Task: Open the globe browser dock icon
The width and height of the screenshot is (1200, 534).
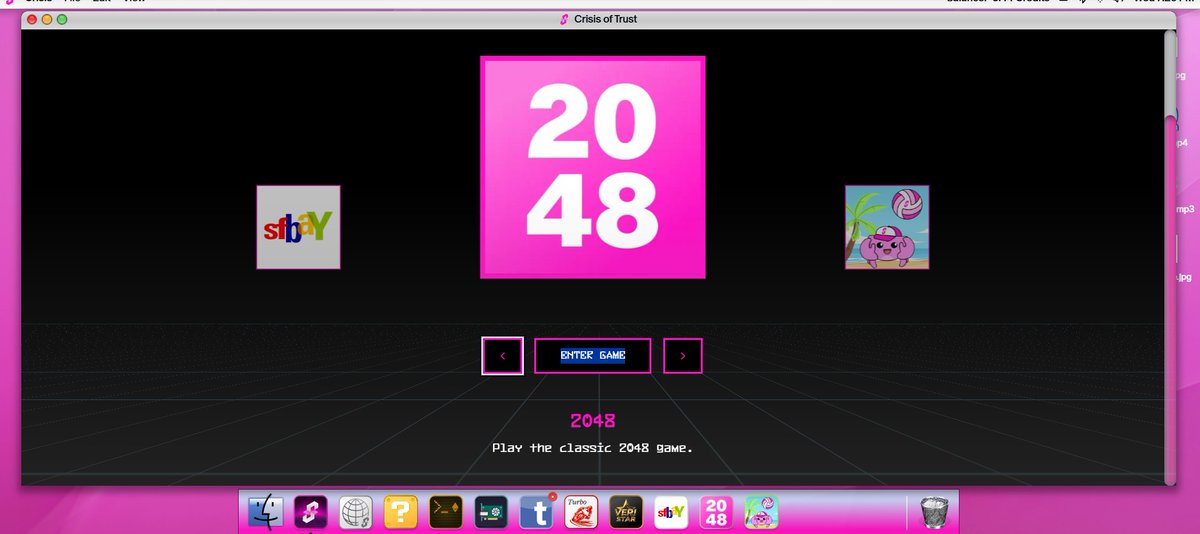Action: pyautogui.click(x=356, y=512)
